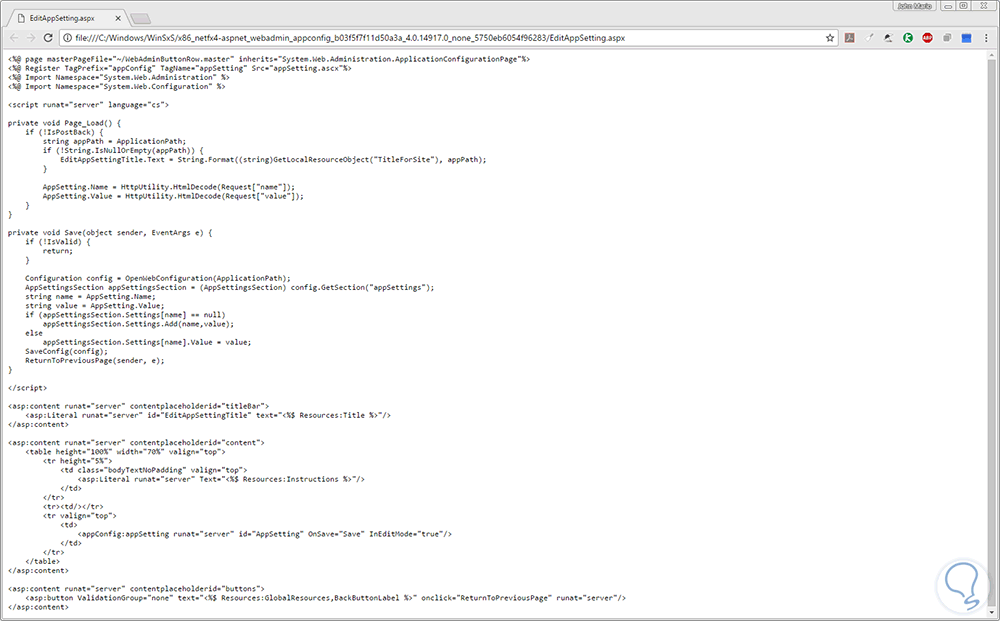Click the 'EditAppSettingTitle.Text = String.Format' line
The height and width of the screenshot is (621, 1000).
273,159
